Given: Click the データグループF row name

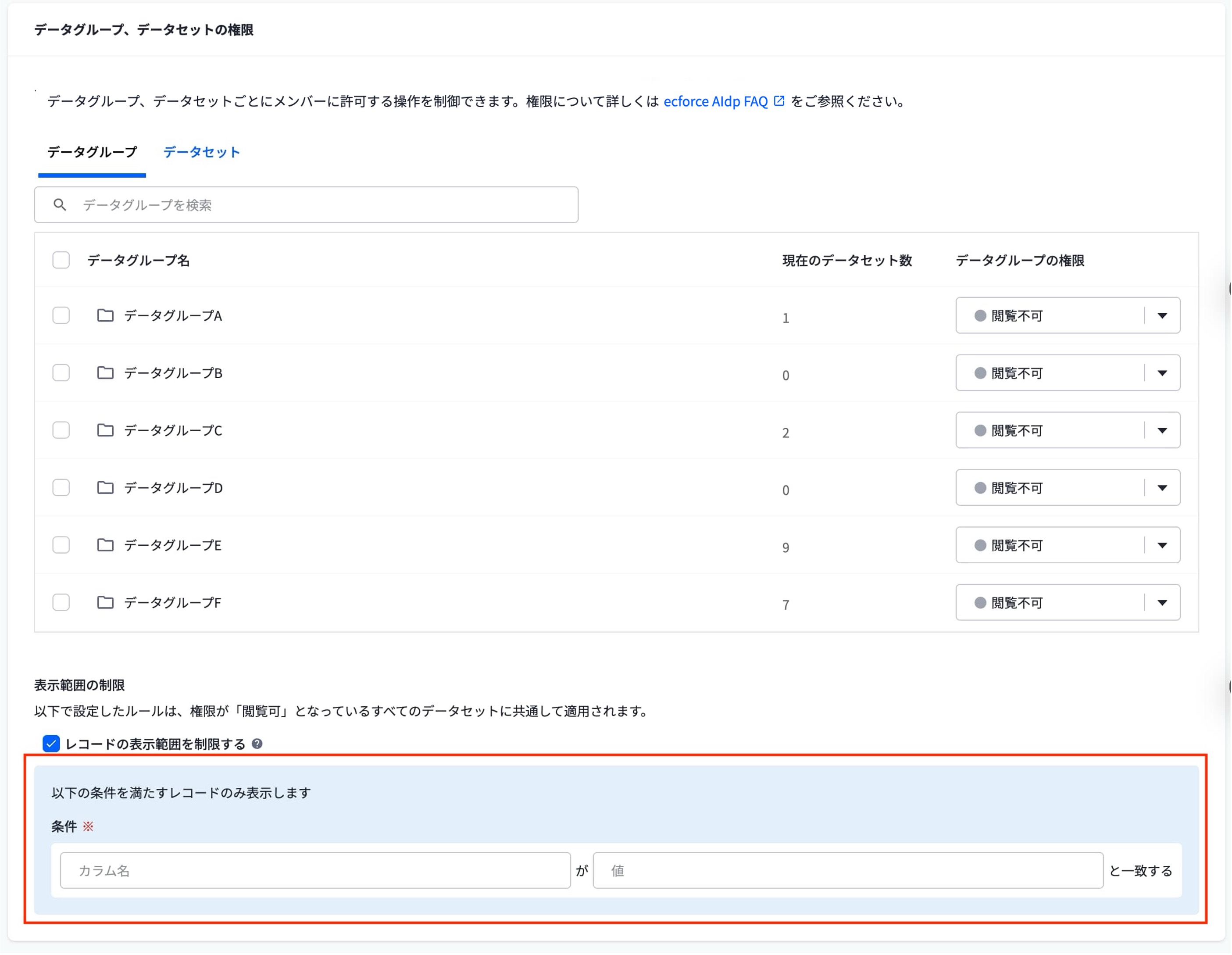Looking at the screenshot, I should 173,602.
